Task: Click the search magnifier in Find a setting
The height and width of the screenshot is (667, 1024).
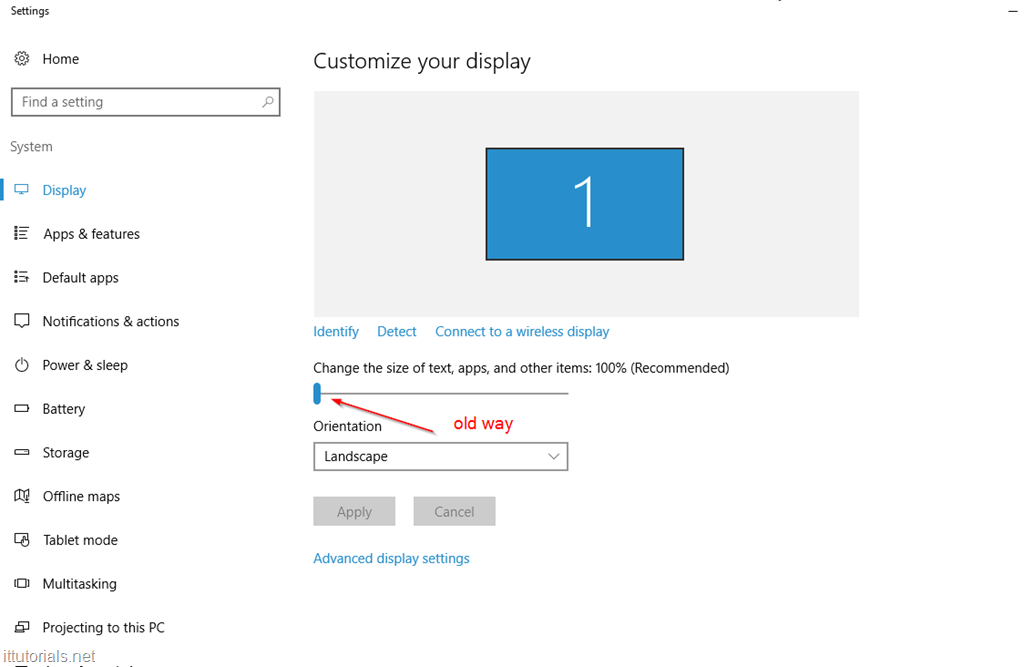Action: coord(267,102)
